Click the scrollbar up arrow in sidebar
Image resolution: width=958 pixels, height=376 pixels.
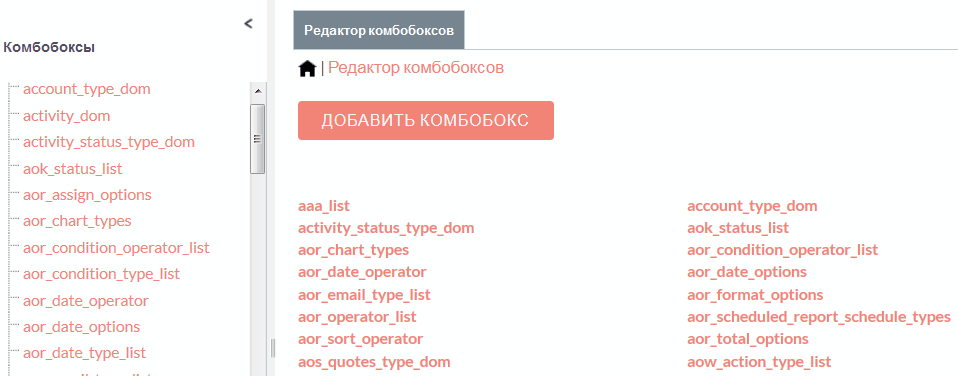[257, 91]
